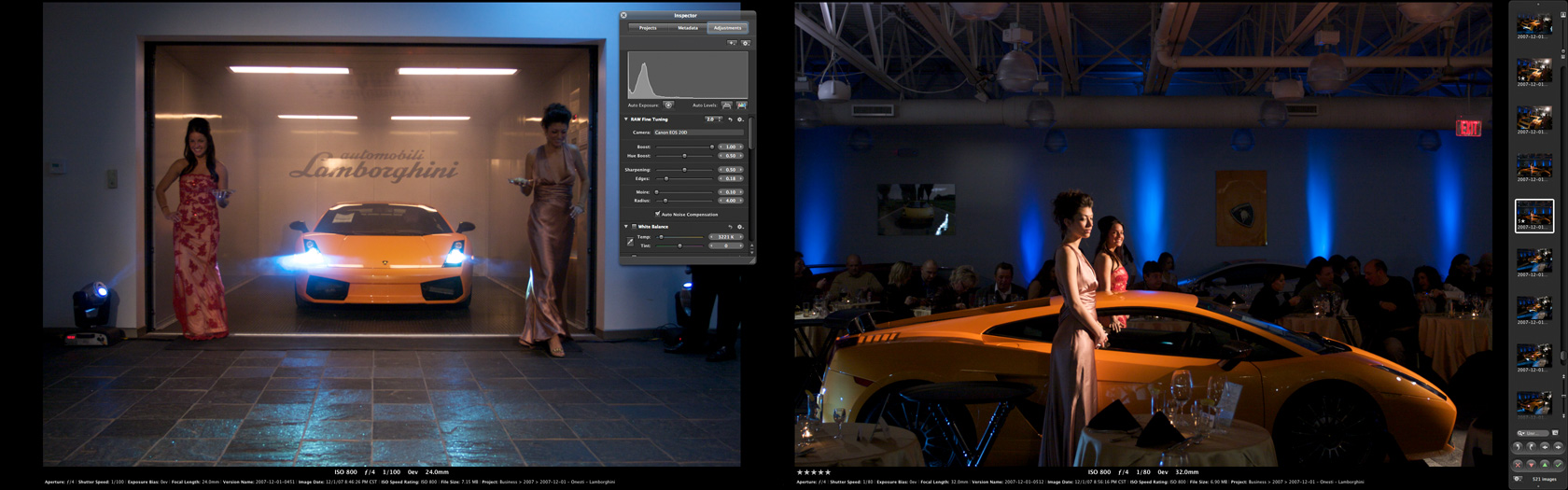This screenshot has height=490, width=1568.
Task: Click the red down-arrow decrease rating button
Action: (x=1531, y=465)
